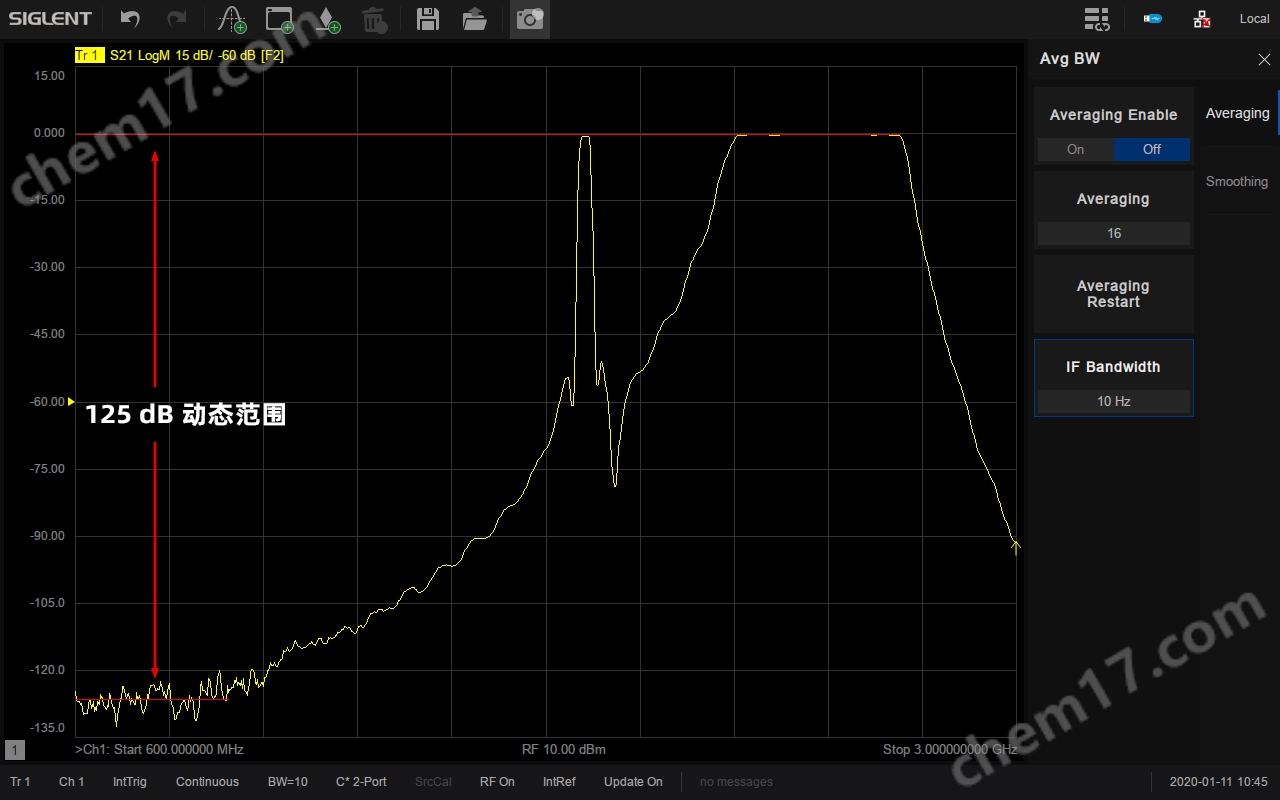Click the network connection status icon

(x=1202, y=19)
